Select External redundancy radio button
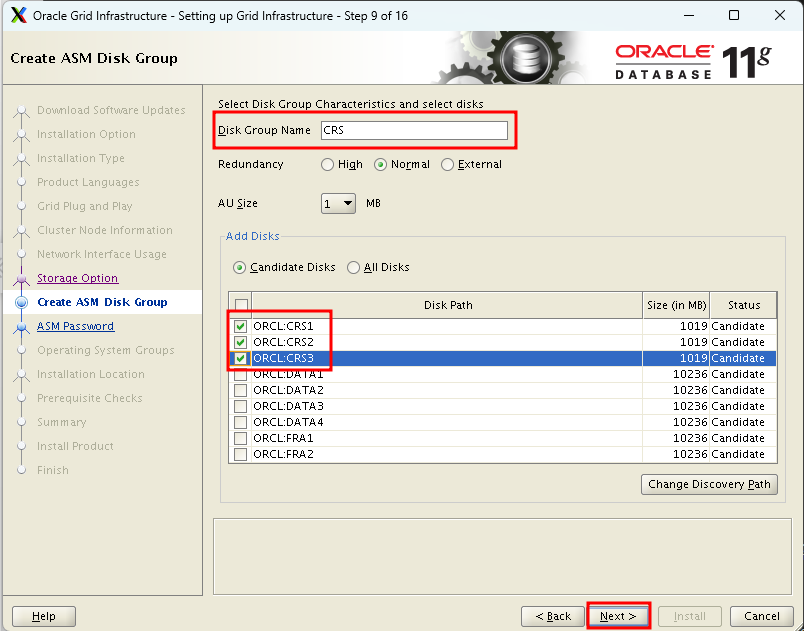This screenshot has height=631, width=804. click(447, 165)
